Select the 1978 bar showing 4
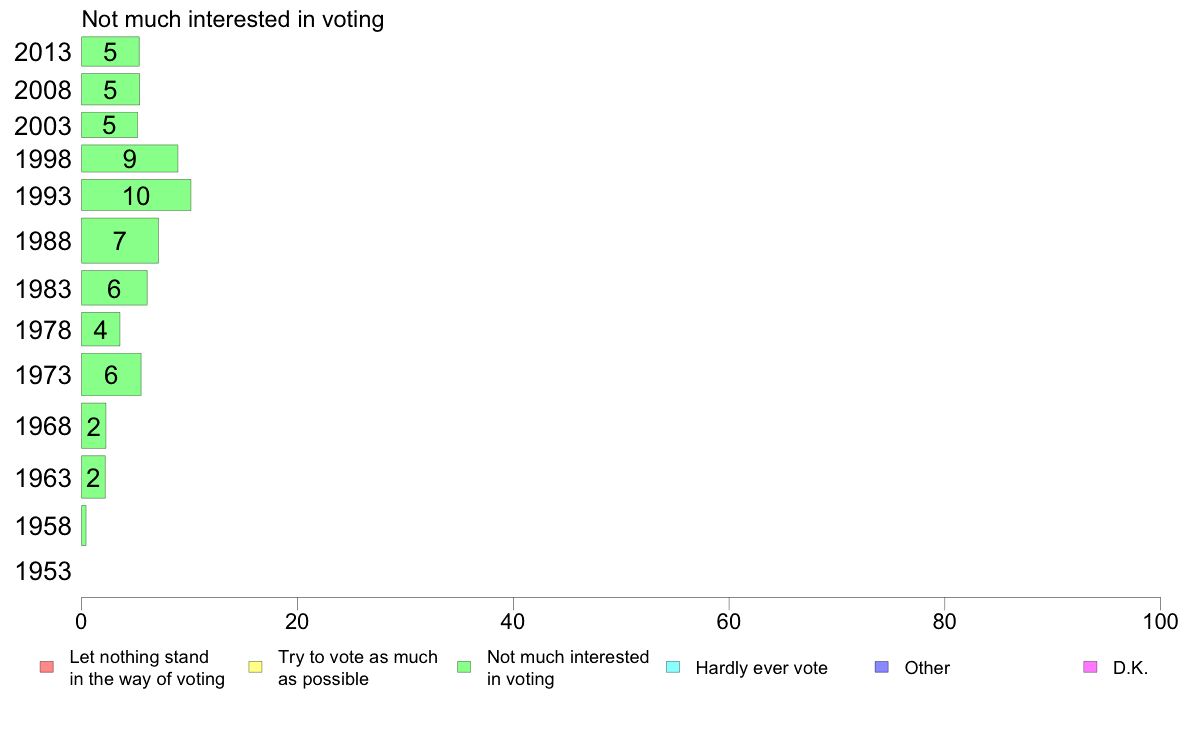Viewport: 1188px width, 736px height. 101,329
